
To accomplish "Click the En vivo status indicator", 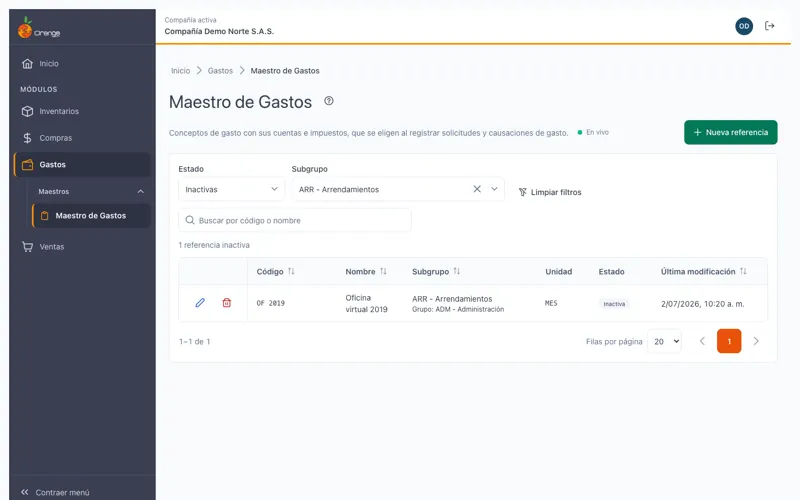I will [x=593, y=132].
